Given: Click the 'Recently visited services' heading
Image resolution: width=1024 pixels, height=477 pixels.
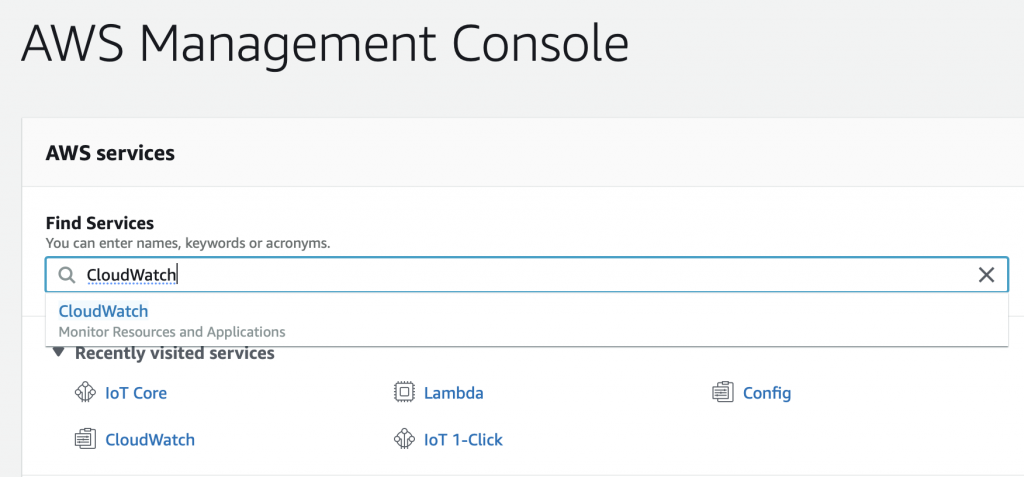Looking at the screenshot, I should coord(174,354).
